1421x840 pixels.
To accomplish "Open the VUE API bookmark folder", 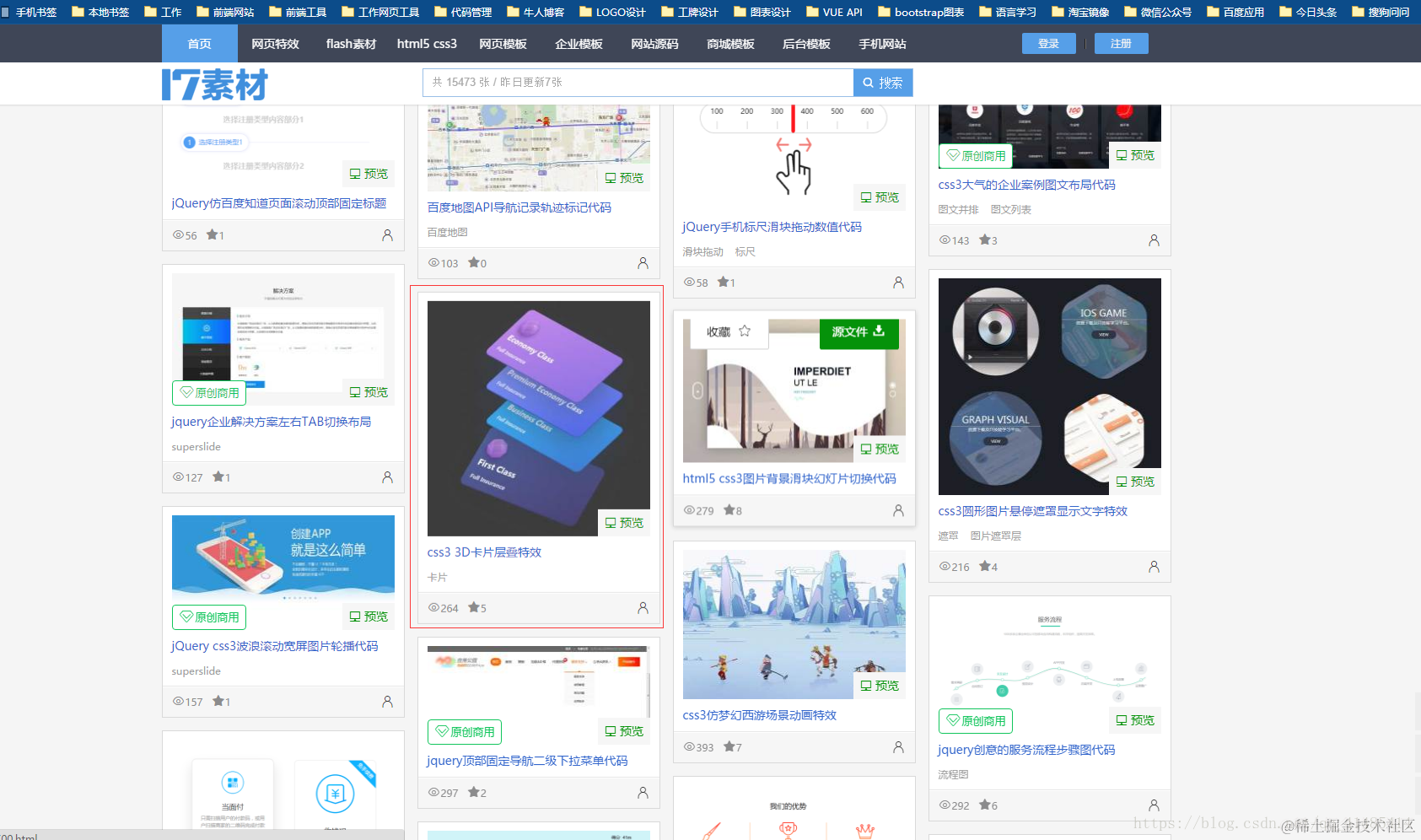I will click(834, 12).
